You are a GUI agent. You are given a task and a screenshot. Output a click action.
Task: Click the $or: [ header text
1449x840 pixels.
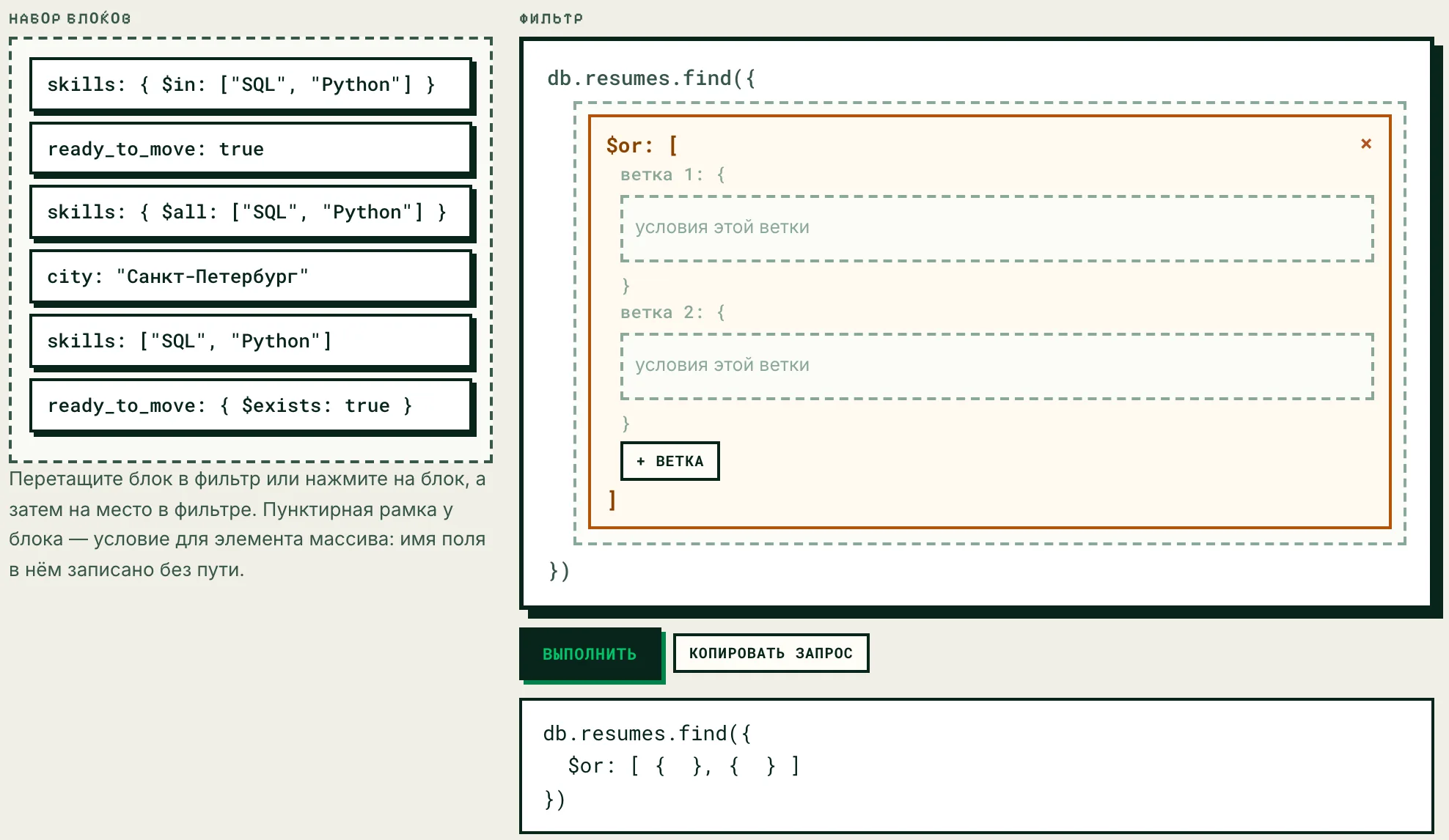(642, 145)
